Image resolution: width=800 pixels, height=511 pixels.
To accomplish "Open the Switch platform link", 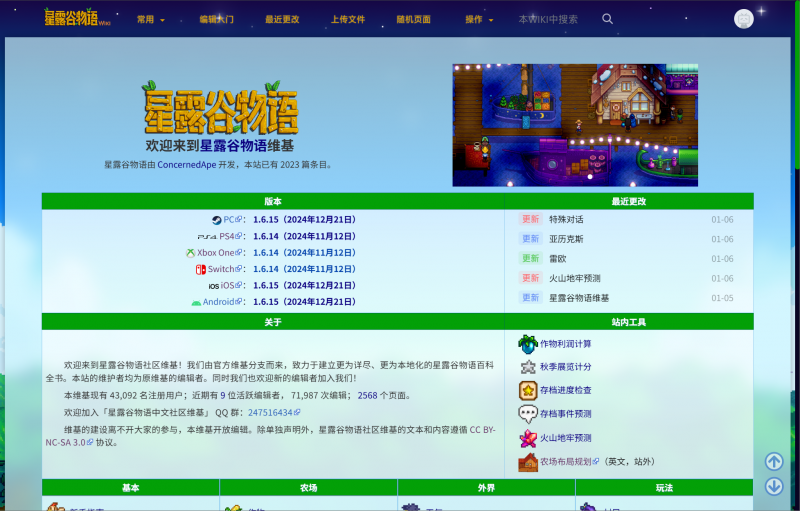I will pyautogui.click(x=224, y=269).
